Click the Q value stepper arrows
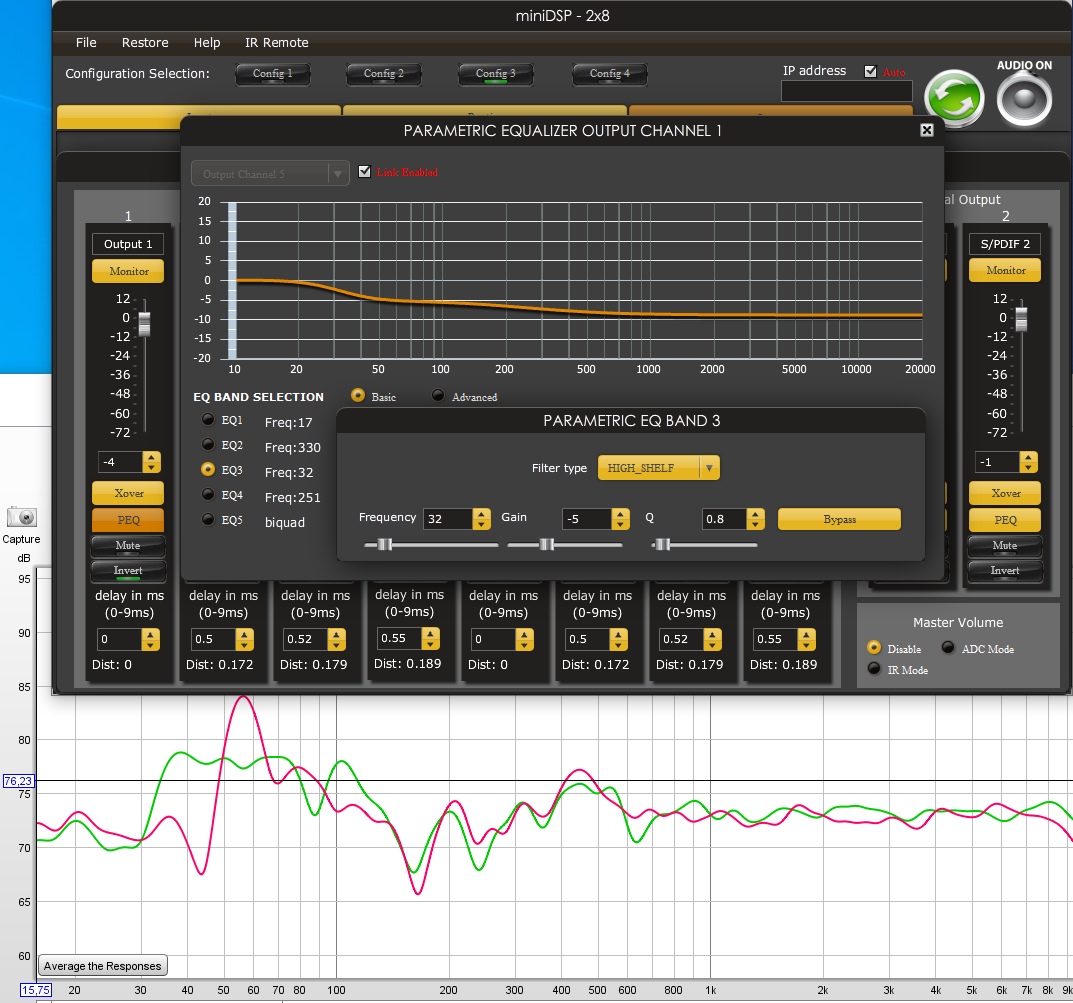Viewport: 1073px width, 1003px height. click(755, 519)
